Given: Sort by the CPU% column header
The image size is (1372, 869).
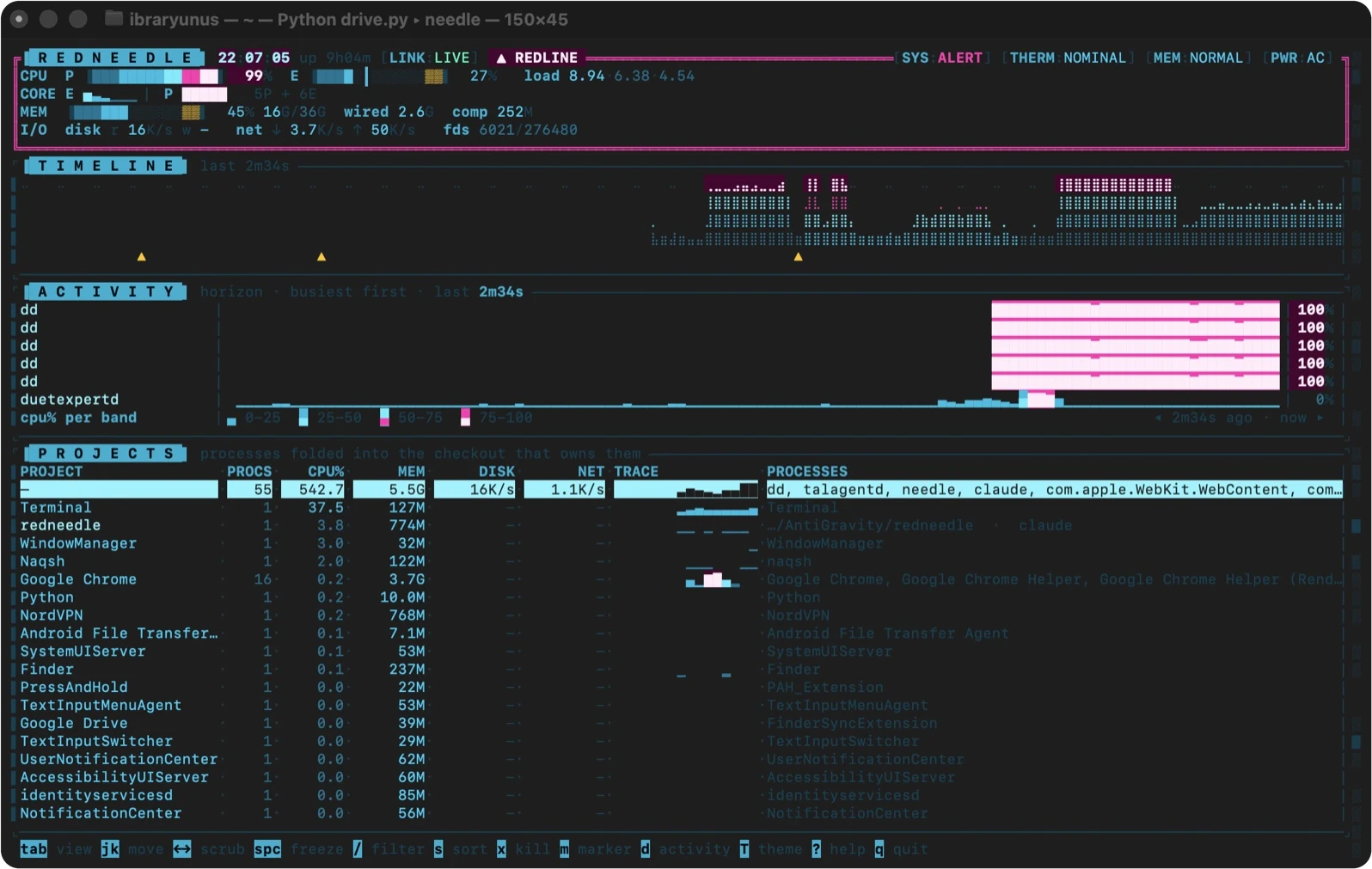Looking at the screenshot, I should [x=326, y=471].
